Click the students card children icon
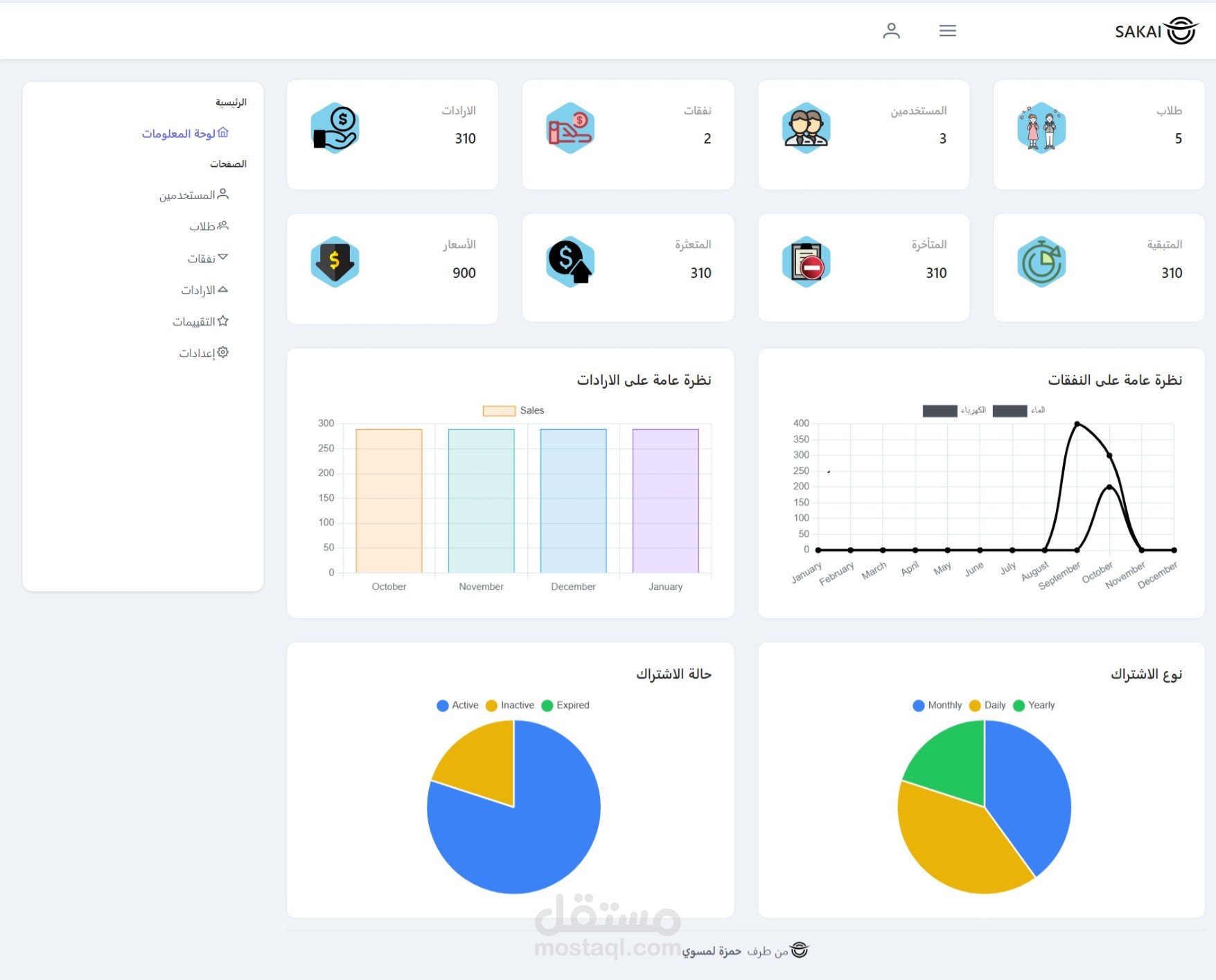 tap(1041, 128)
